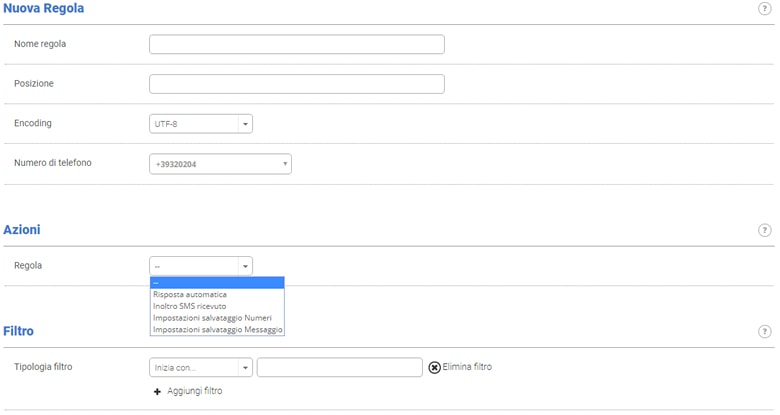Screen dimensions: 780x415
Task: Click the Encoding label
Action: pos(33,123)
